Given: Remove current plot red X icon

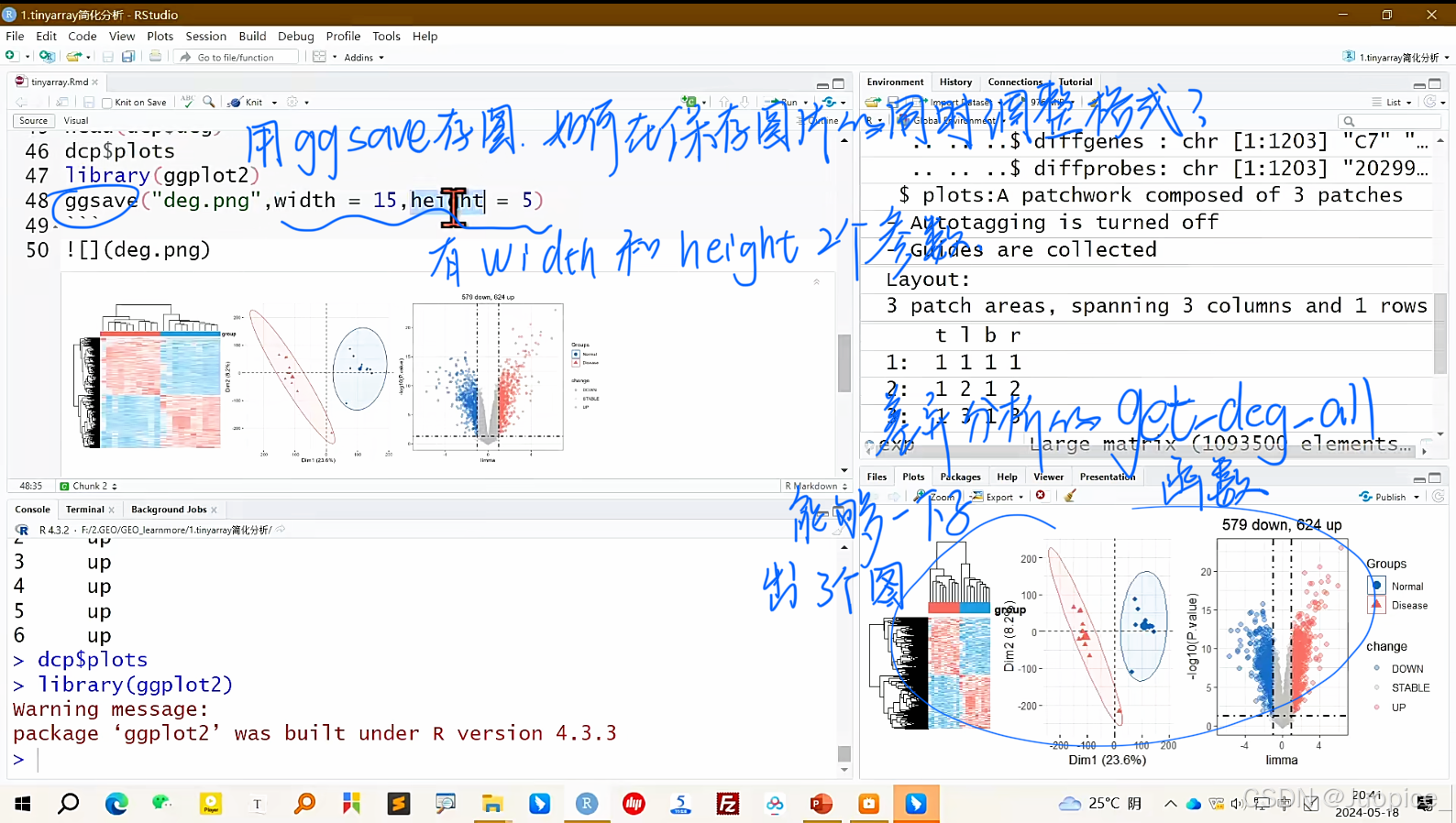Looking at the screenshot, I should [x=1041, y=496].
